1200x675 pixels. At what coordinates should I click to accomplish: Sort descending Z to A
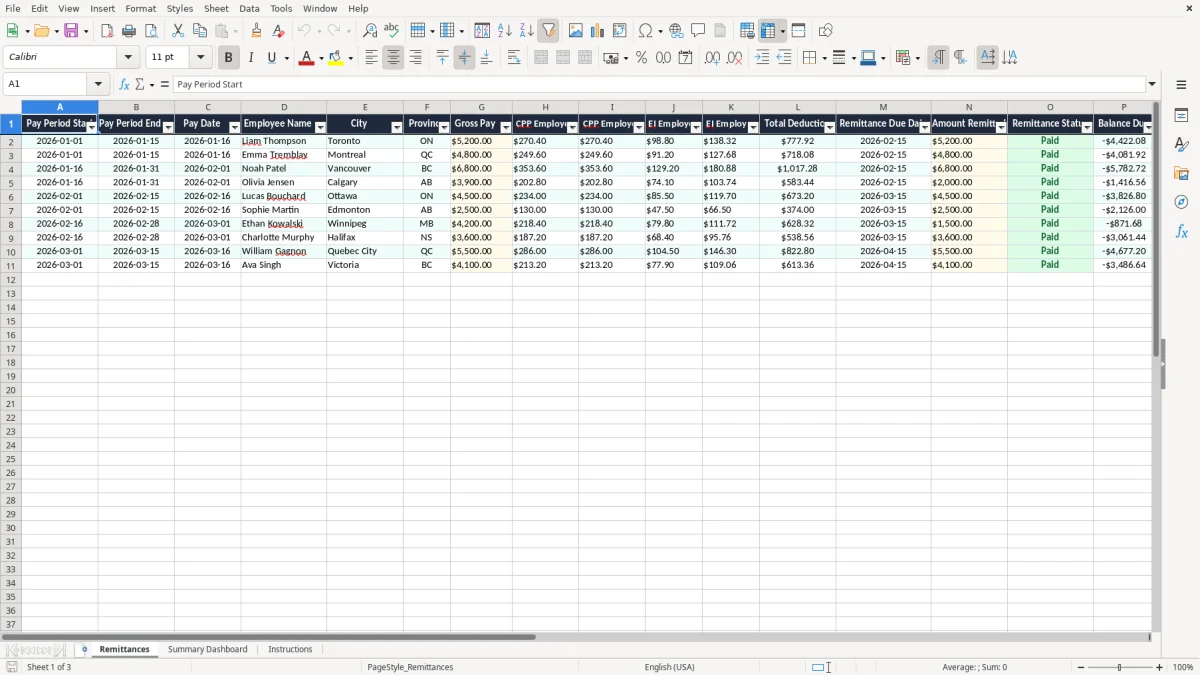(527, 31)
